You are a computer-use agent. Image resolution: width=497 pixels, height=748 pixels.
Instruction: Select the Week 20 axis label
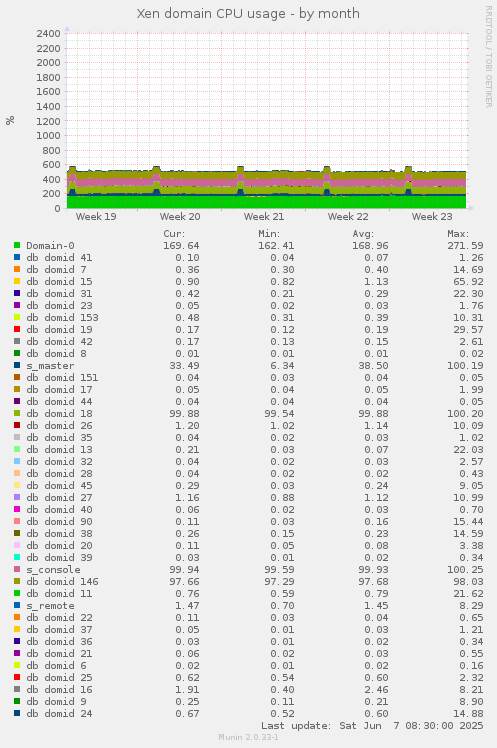pyautogui.click(x=180, y=217)
